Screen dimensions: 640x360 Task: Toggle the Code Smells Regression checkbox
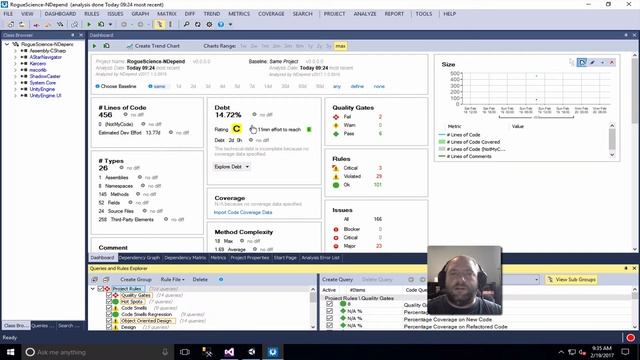pyautogui.click(x=109, y=315)
